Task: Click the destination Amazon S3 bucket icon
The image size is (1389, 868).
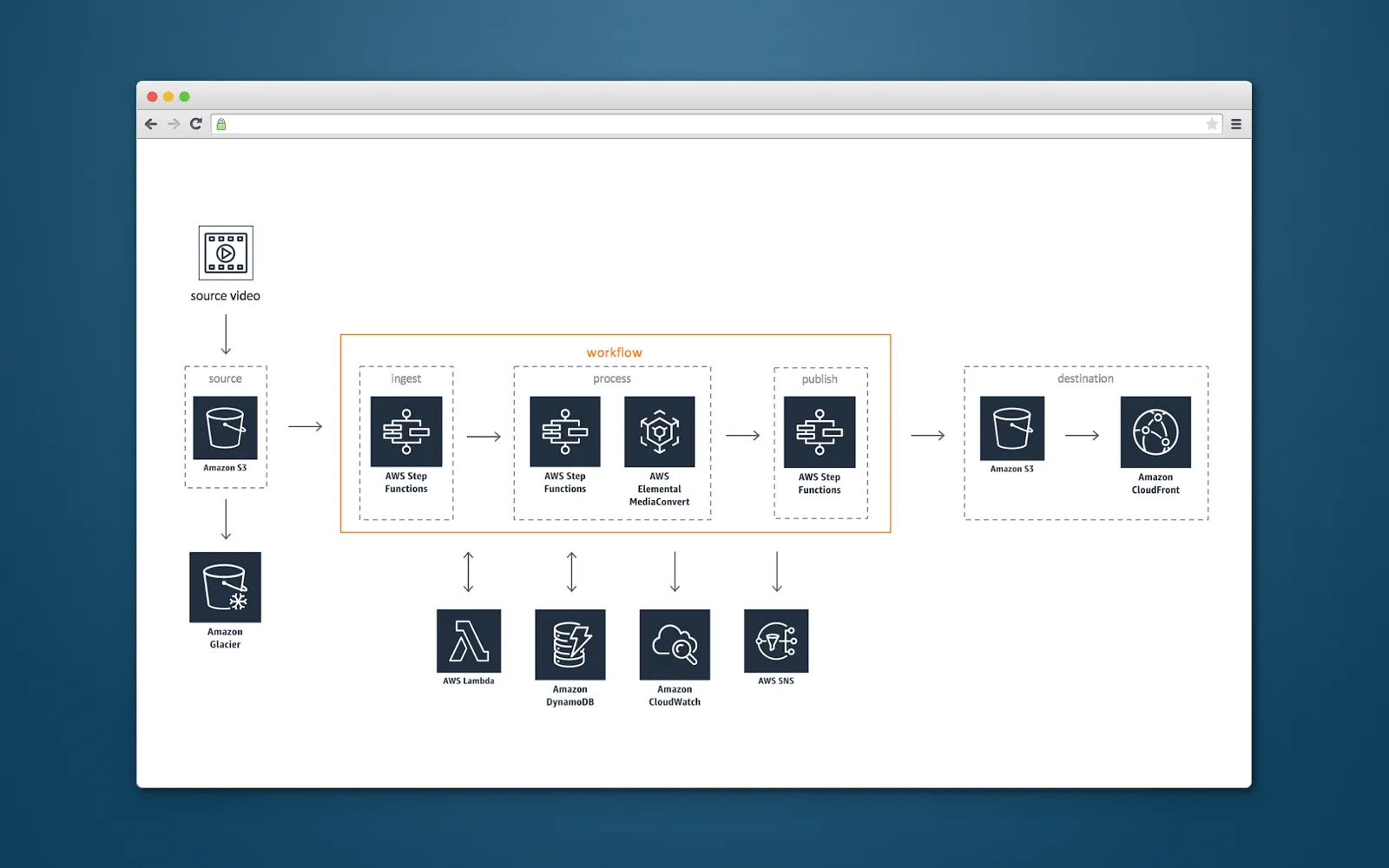Action: pos(1012,428)
